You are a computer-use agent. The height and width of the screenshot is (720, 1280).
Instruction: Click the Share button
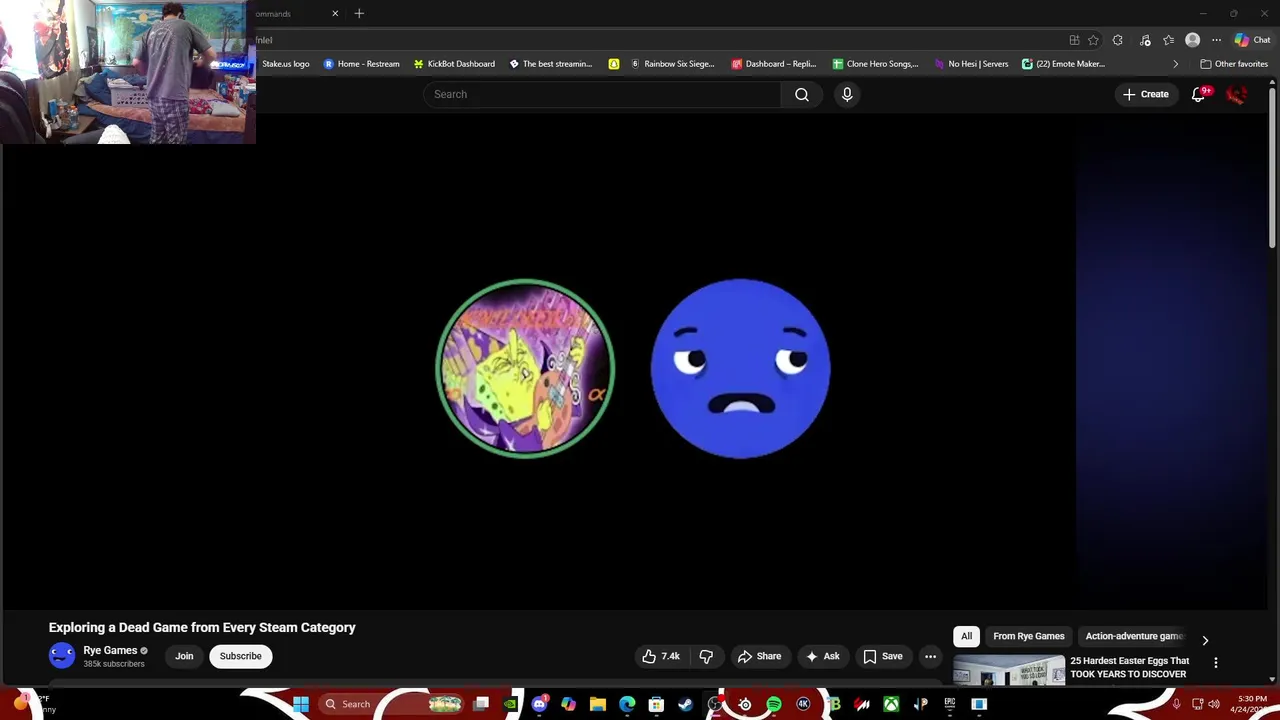pos(759,656)
